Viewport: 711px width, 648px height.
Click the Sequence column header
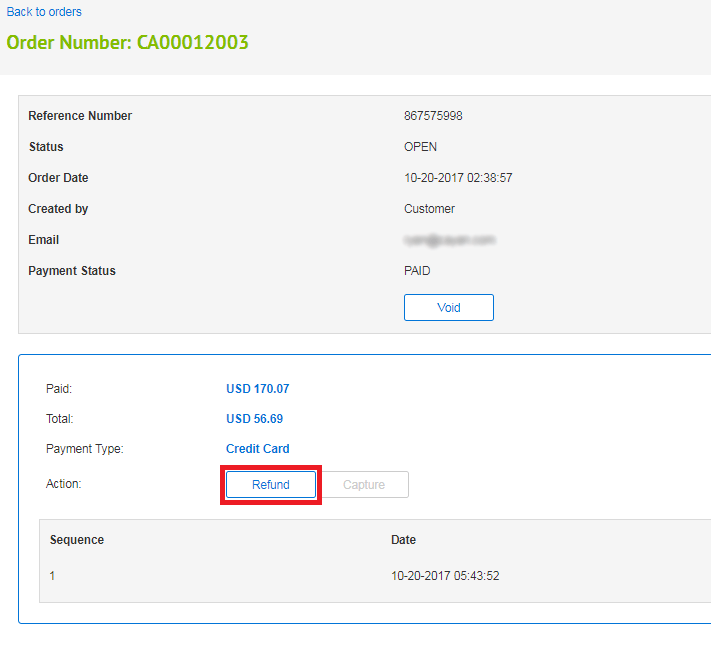coord(77,540)
